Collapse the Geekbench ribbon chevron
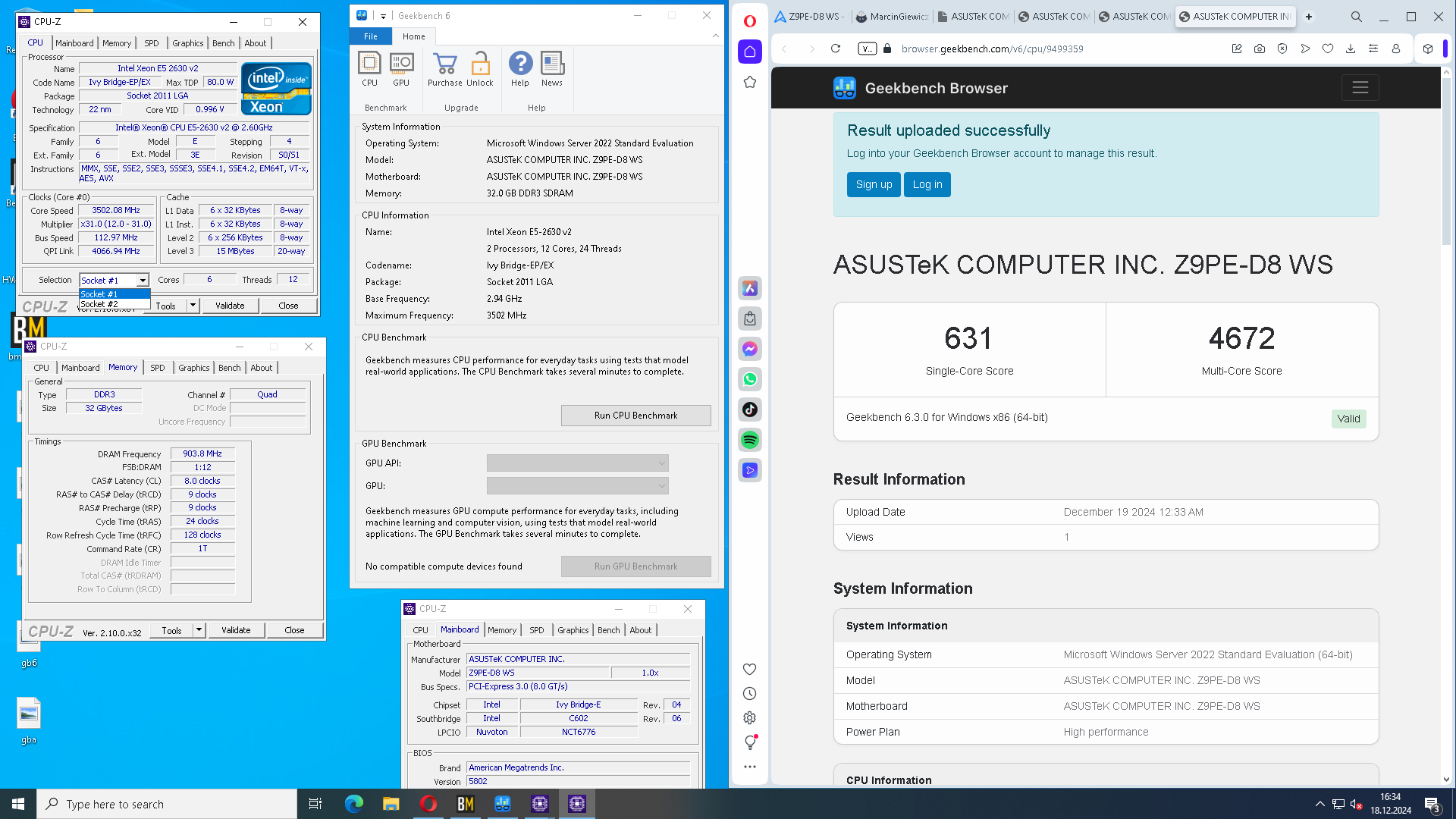 tap(715, 36)
